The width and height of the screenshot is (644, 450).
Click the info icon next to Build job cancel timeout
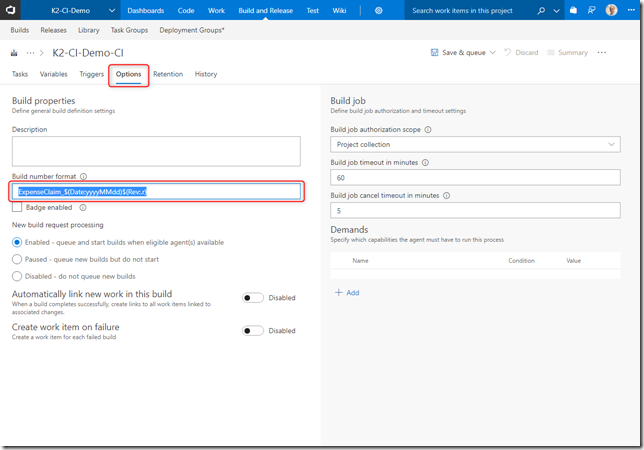(446, 195)
